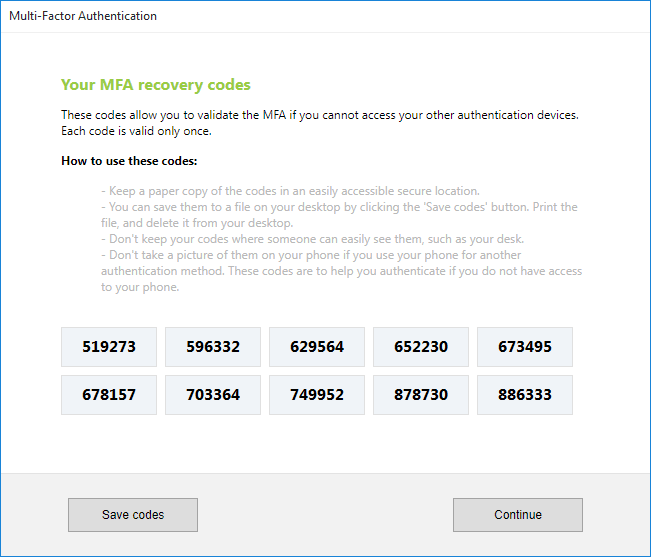Select recovery code 878730

coord(421,395)
